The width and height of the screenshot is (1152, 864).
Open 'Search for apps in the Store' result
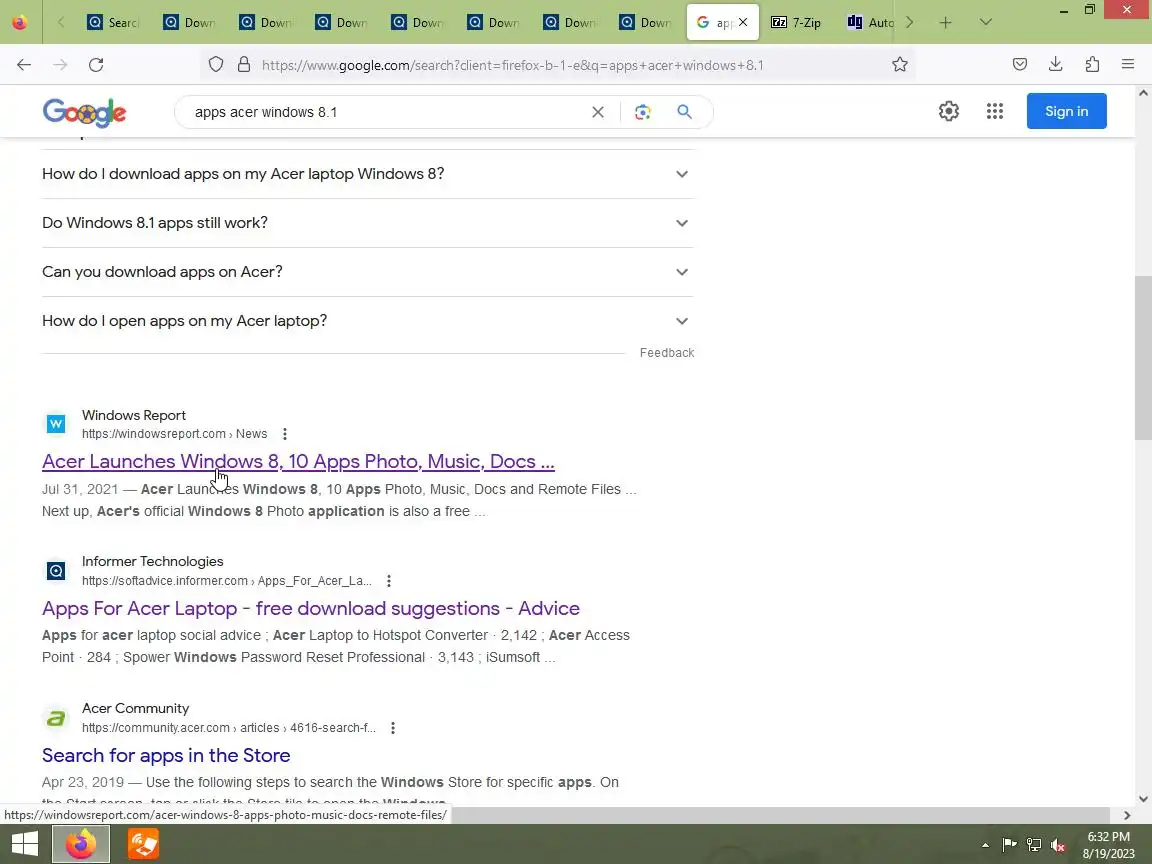(166, 755)
